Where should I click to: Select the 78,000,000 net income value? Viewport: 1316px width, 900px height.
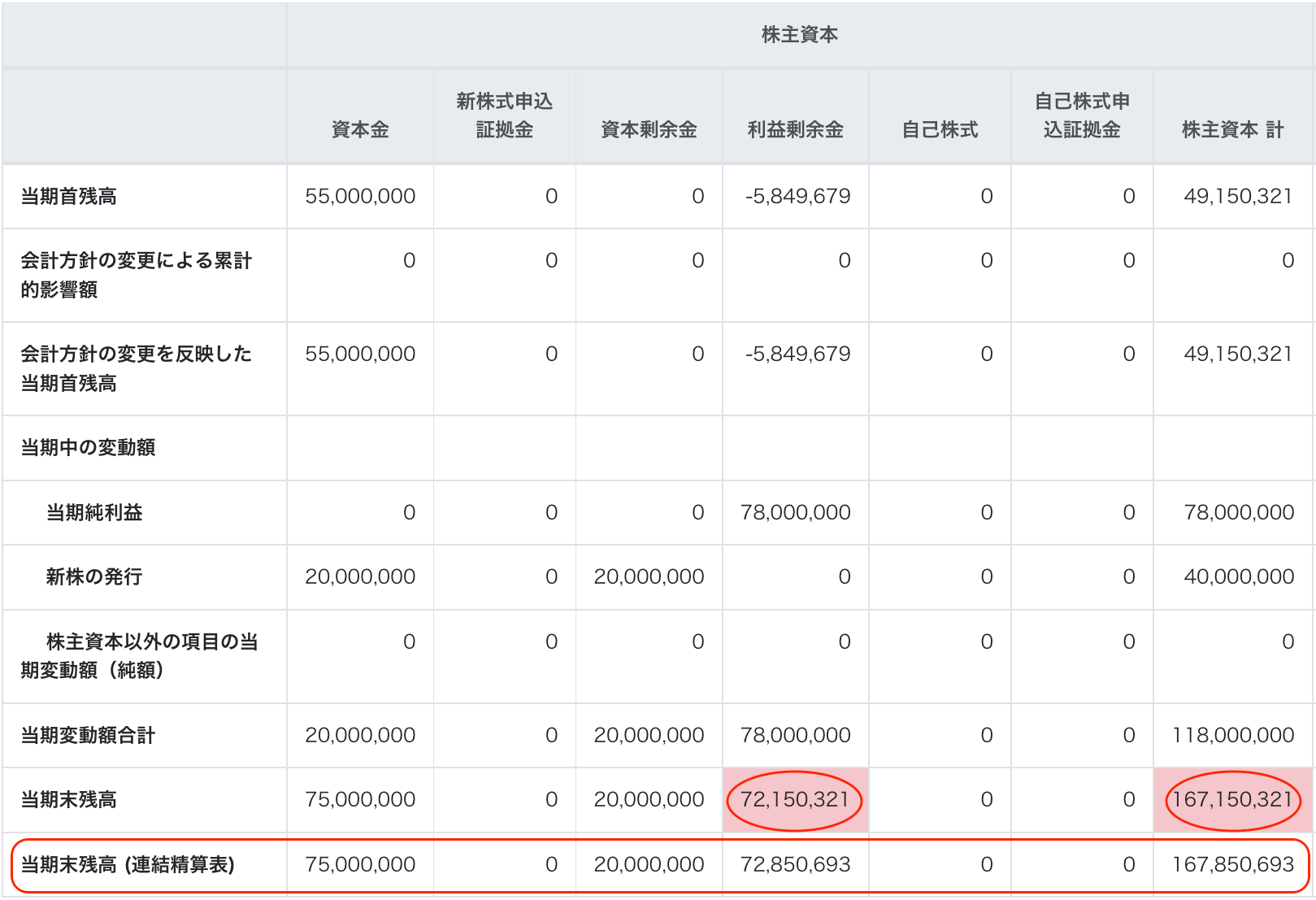tap(797, 512)
